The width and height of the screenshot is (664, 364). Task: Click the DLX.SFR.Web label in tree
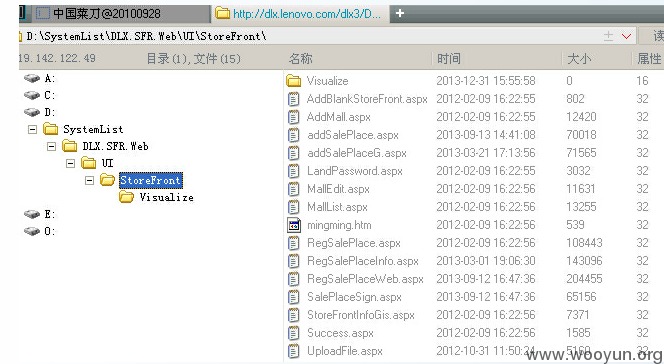(x=115, y=146)
